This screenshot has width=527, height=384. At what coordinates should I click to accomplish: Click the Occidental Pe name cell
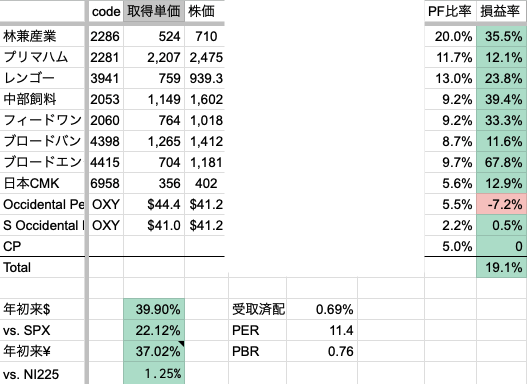(42, 204)
